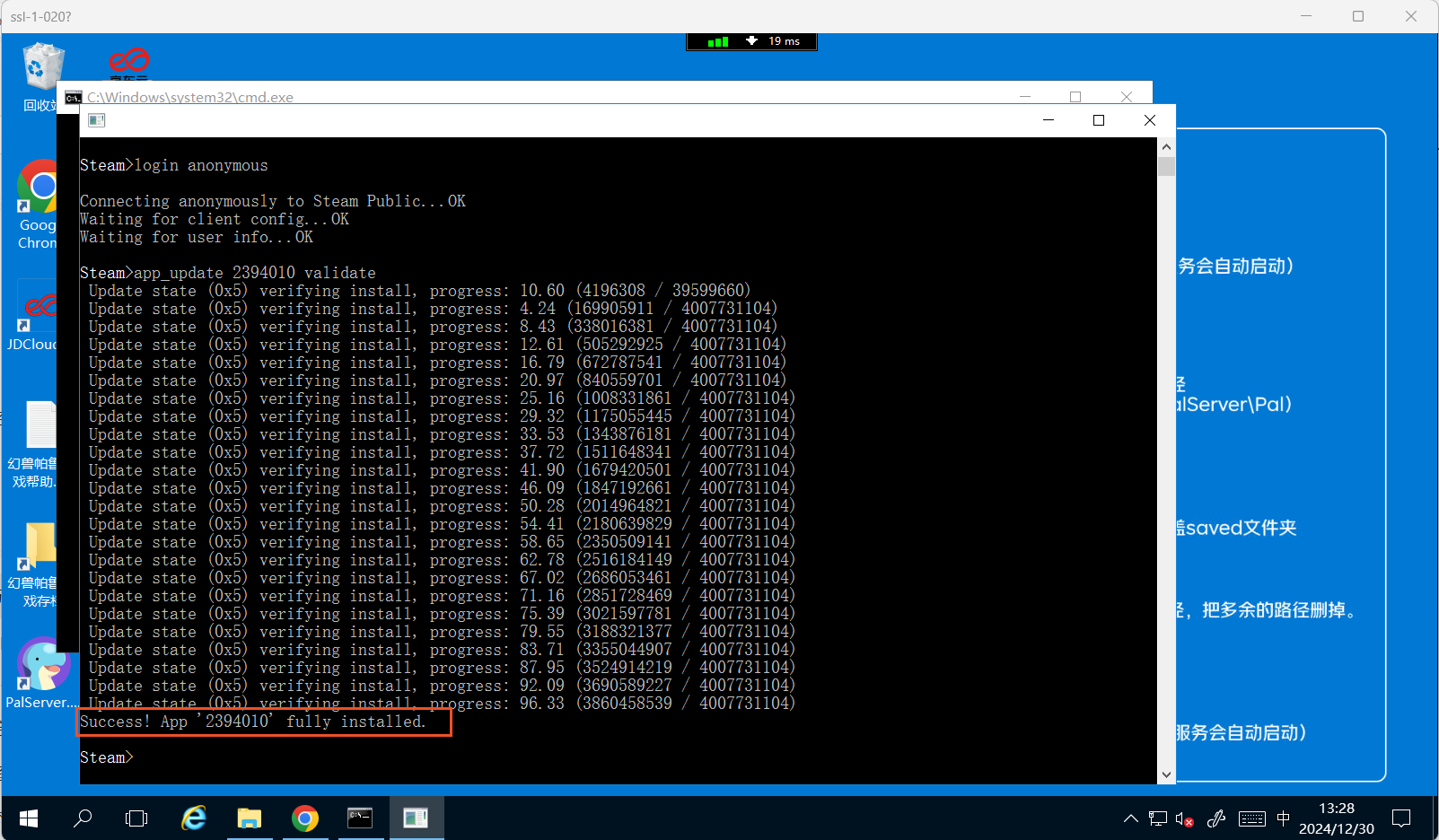
Task: Open the touch keyboard tray icon
Action: pos(1252,818)
